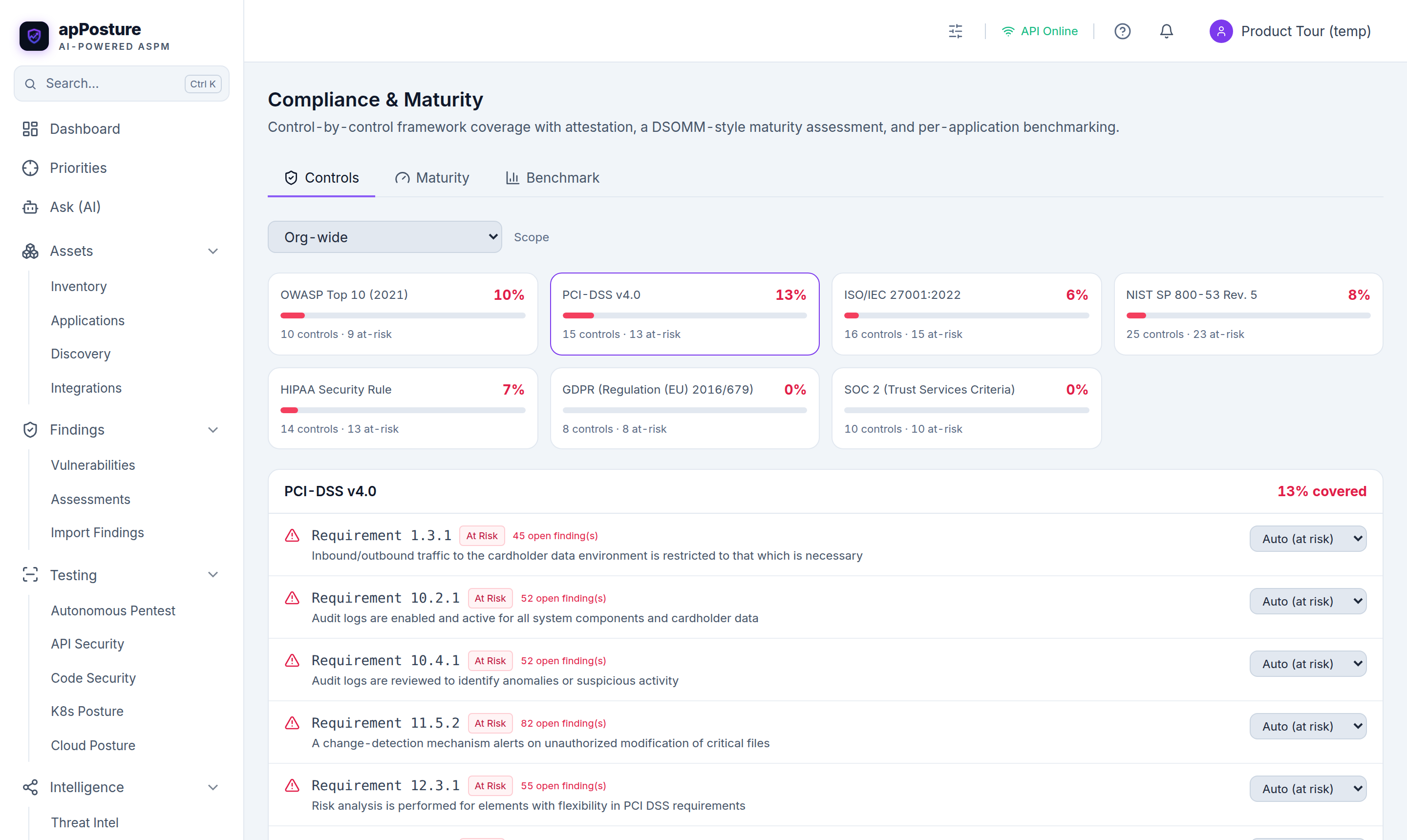Click warning triangle for Requirement 12.3.1
1407x840 pixels.
tap(292, 785)
